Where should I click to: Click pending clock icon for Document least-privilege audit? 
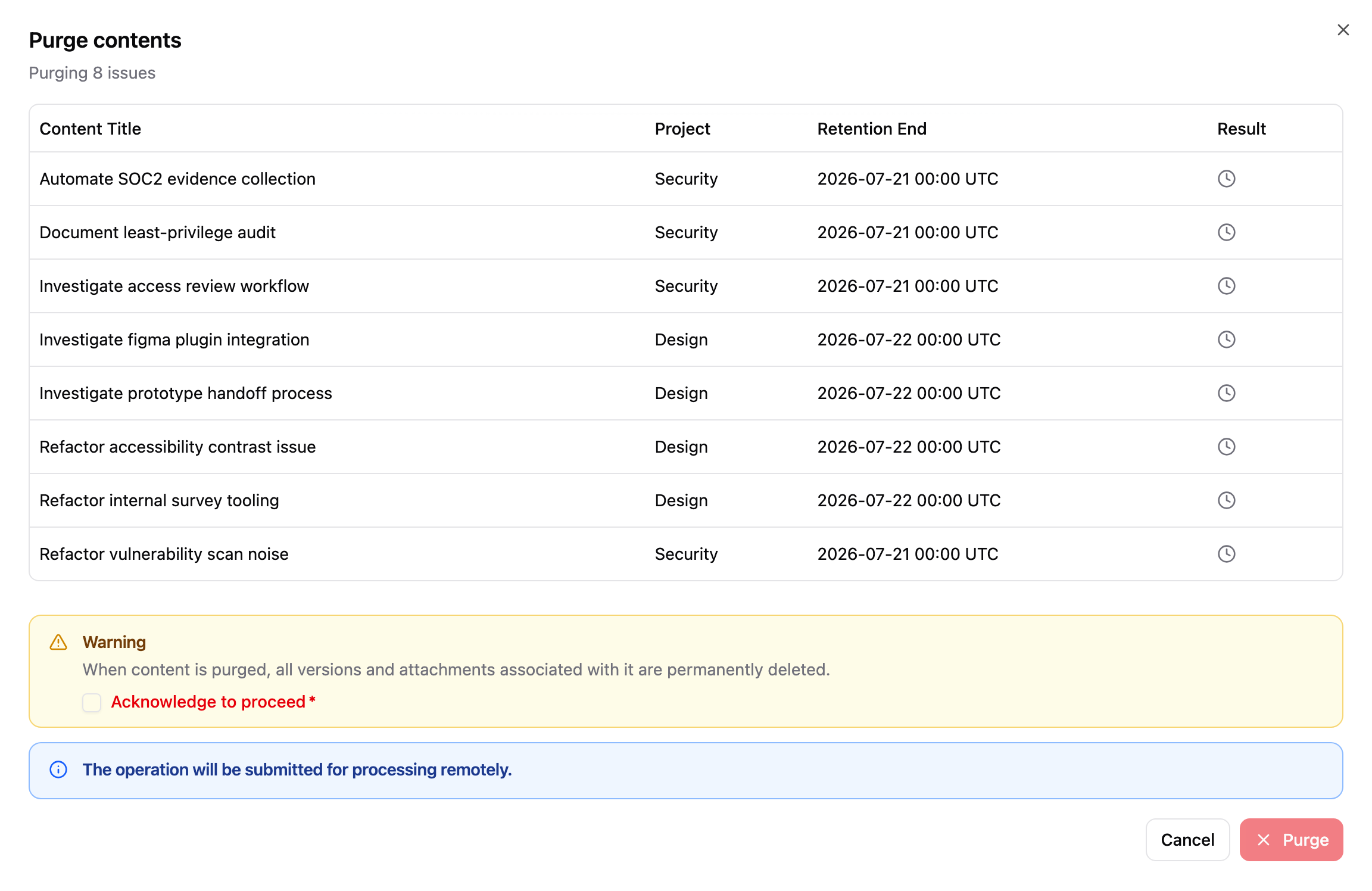pyautogui.click(x=1226, y=232)
